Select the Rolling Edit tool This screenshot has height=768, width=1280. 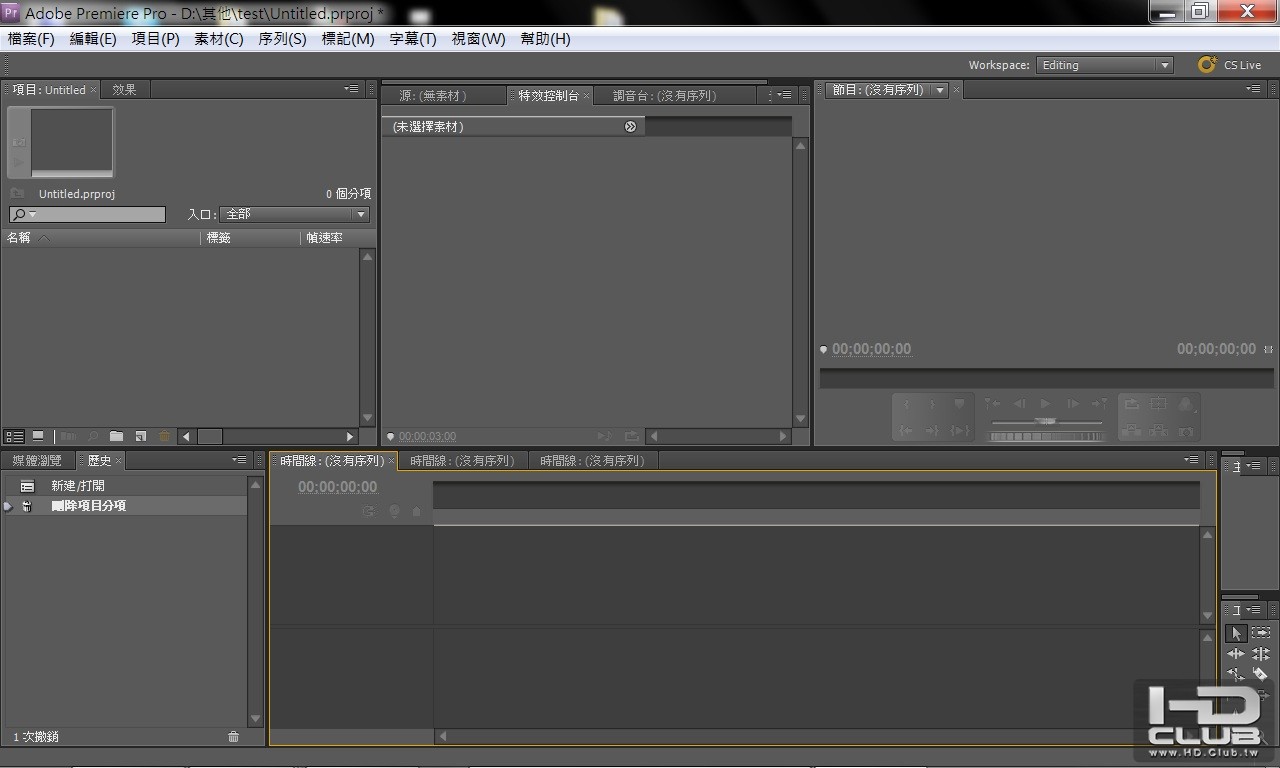pyautogui.click(x=1261, y=654)
